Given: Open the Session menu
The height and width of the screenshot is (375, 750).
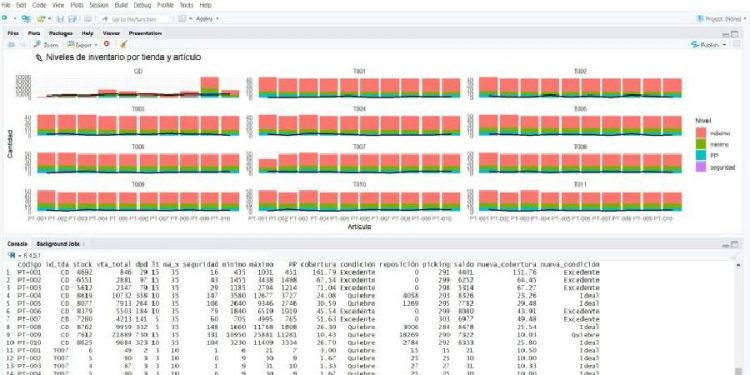Looking at the screenshot, I should point(99,5).
